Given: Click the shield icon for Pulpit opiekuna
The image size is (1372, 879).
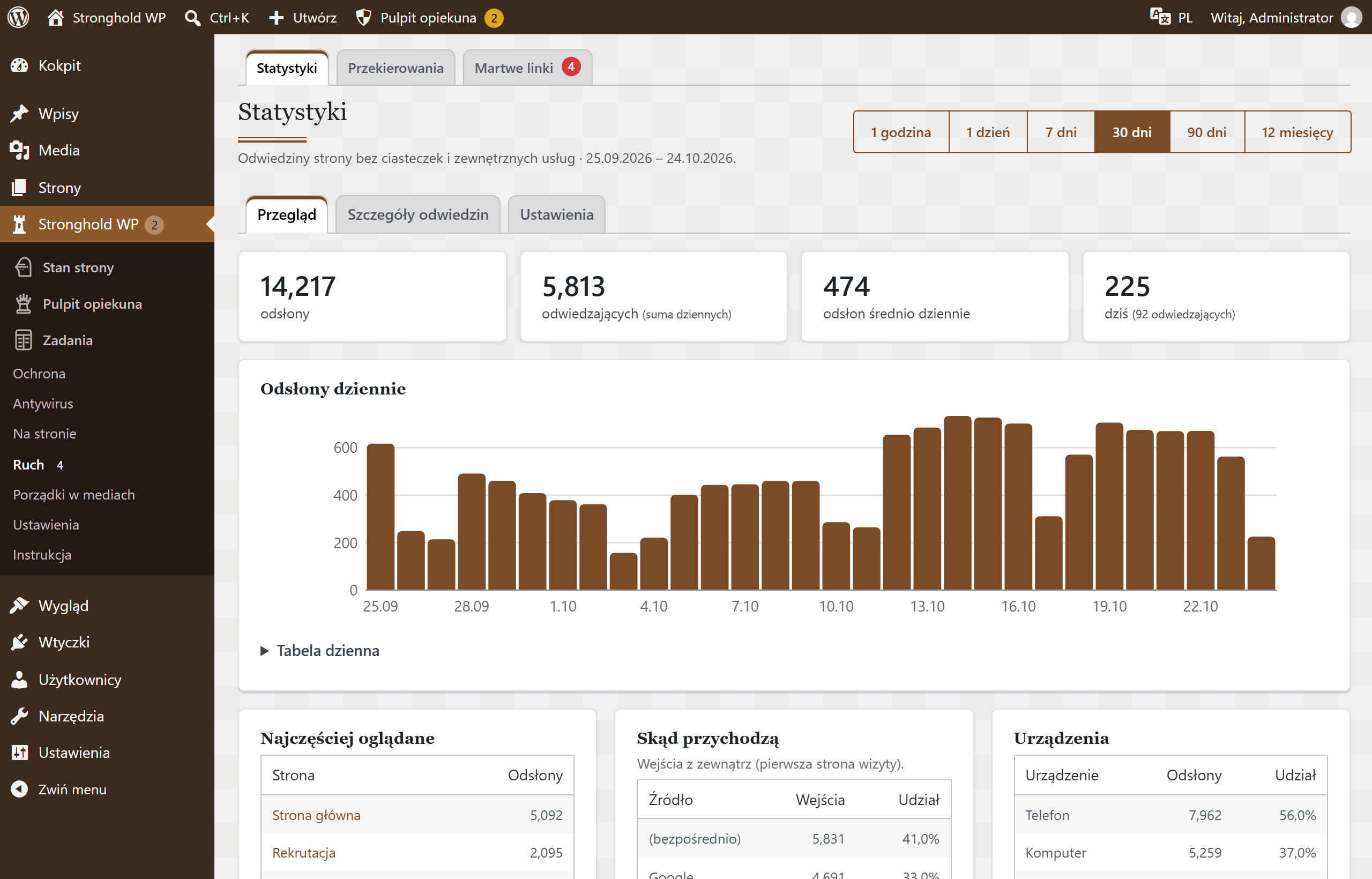Looking at the screenshot, I should pos(363,18).
